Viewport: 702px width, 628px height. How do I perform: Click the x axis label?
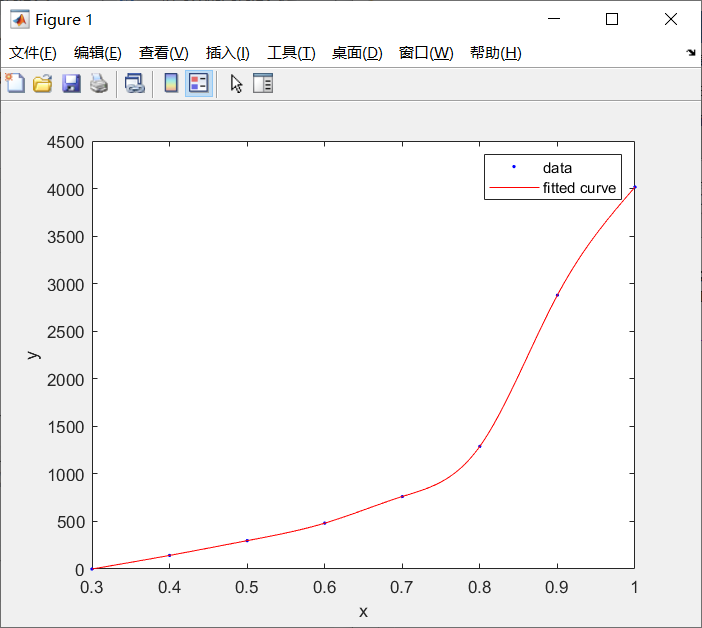pos(363,612)
